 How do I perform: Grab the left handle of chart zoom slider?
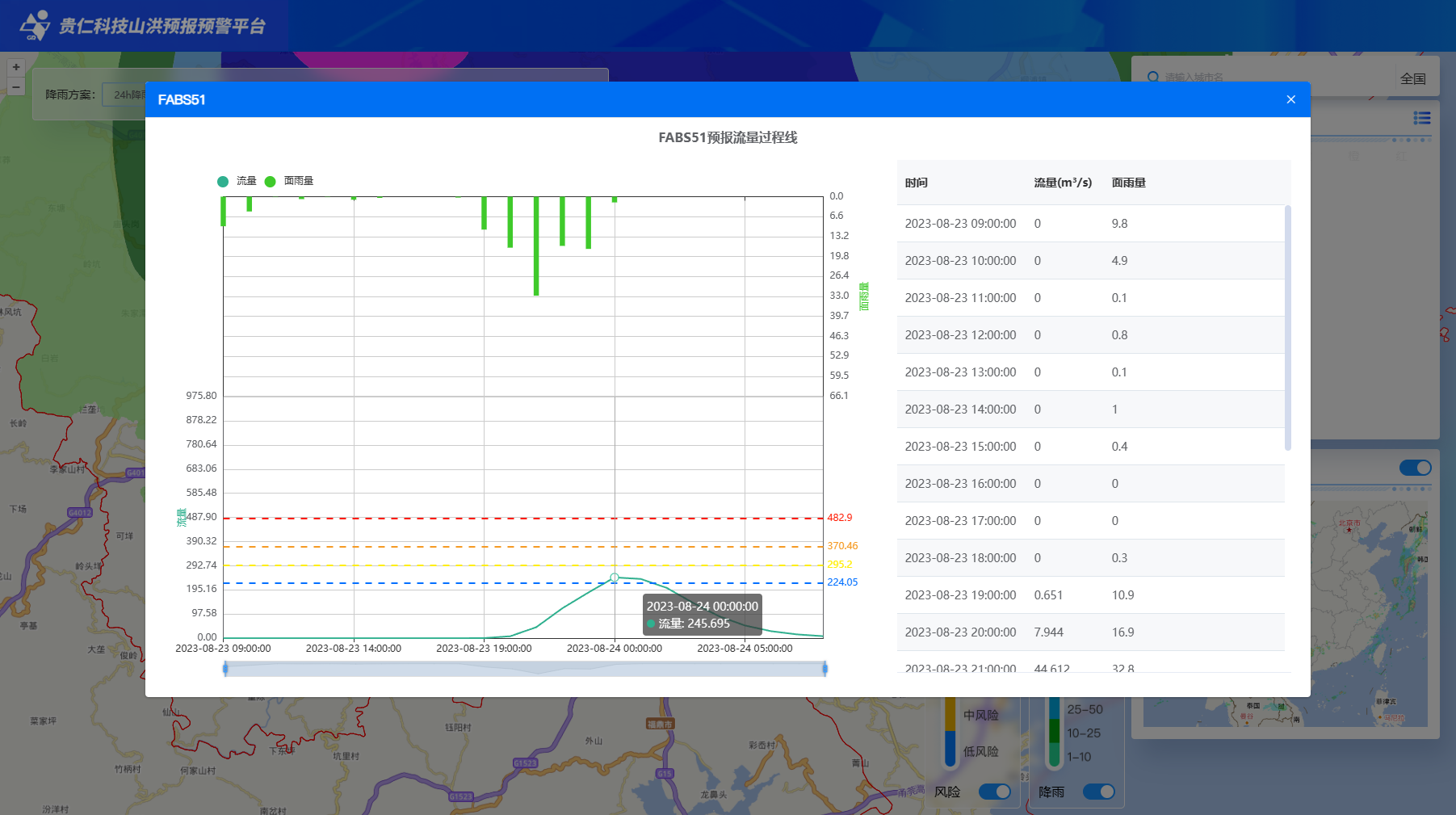[225, 668]
